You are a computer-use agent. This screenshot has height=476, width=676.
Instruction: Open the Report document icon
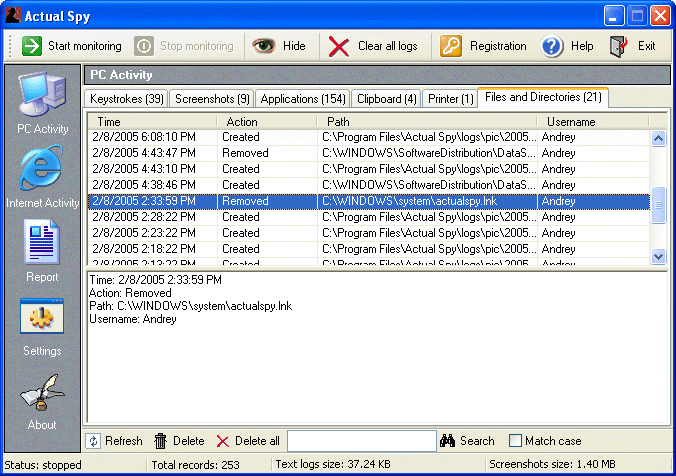[42, 242]
